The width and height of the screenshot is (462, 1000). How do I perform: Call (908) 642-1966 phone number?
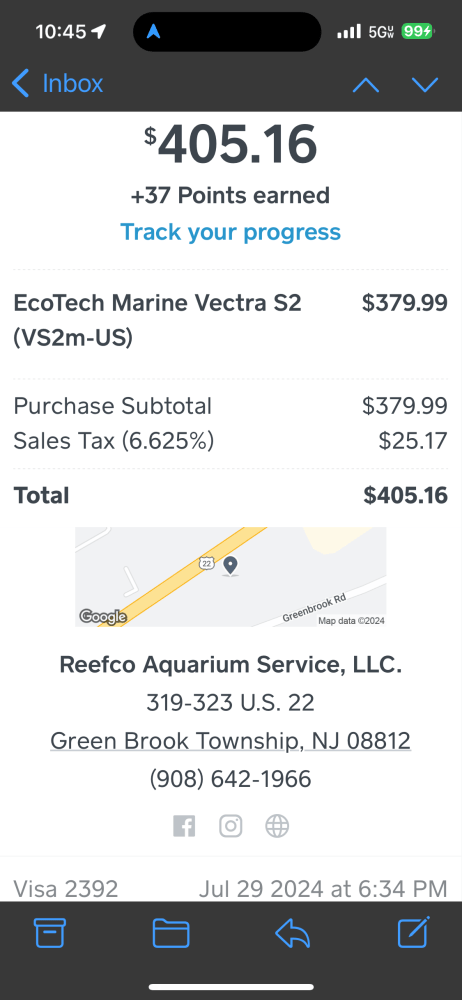tap(230, 779)
